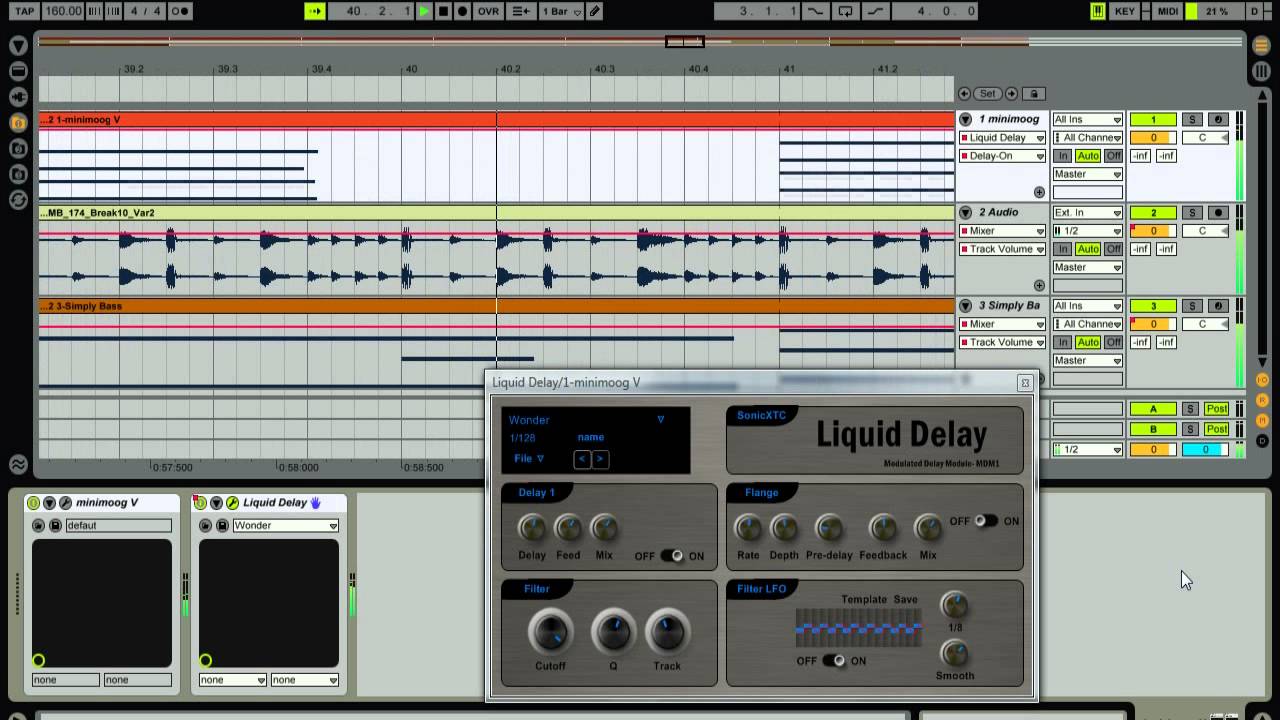1280x720 pixels.
Task: Click the A return track activator
Action: (1152, 409)
